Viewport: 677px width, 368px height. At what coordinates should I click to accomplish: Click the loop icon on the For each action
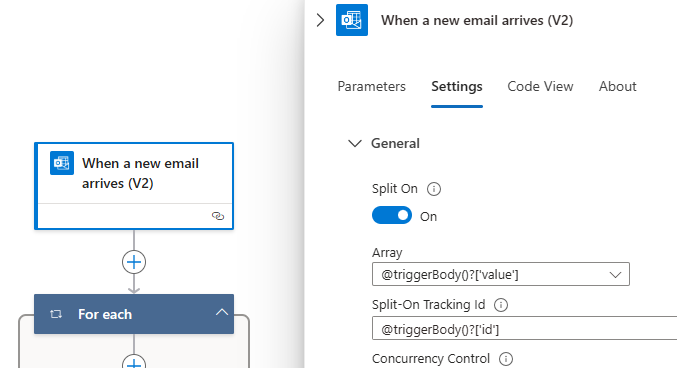(x=56, y=314)
